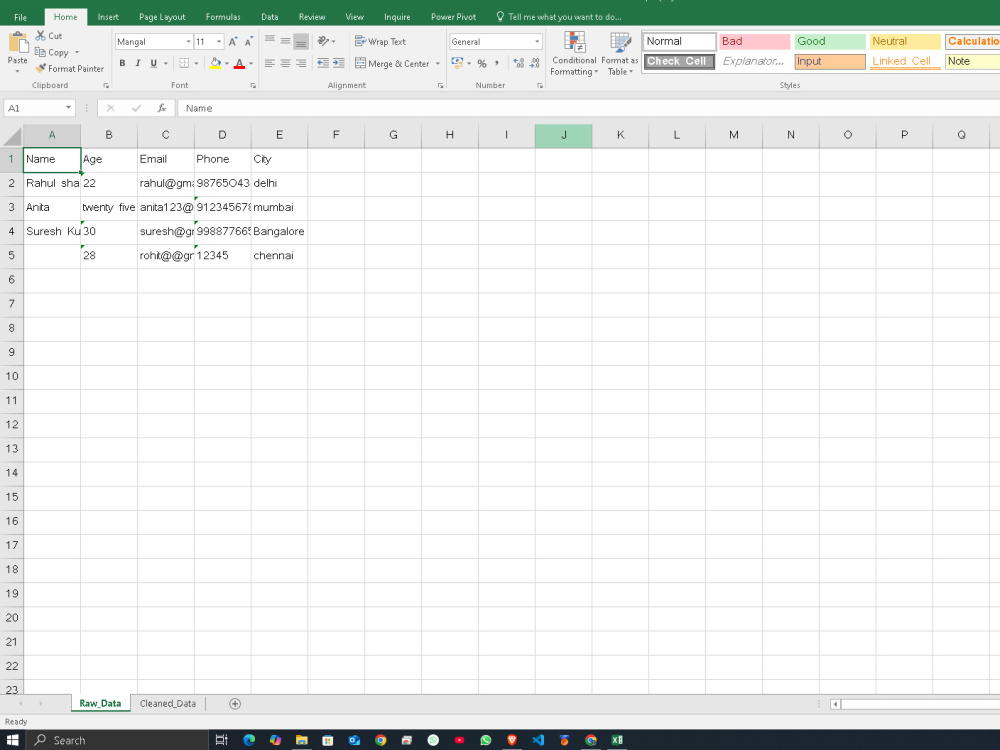
Task: Apply the Good cell style
Action: point(830,41)
